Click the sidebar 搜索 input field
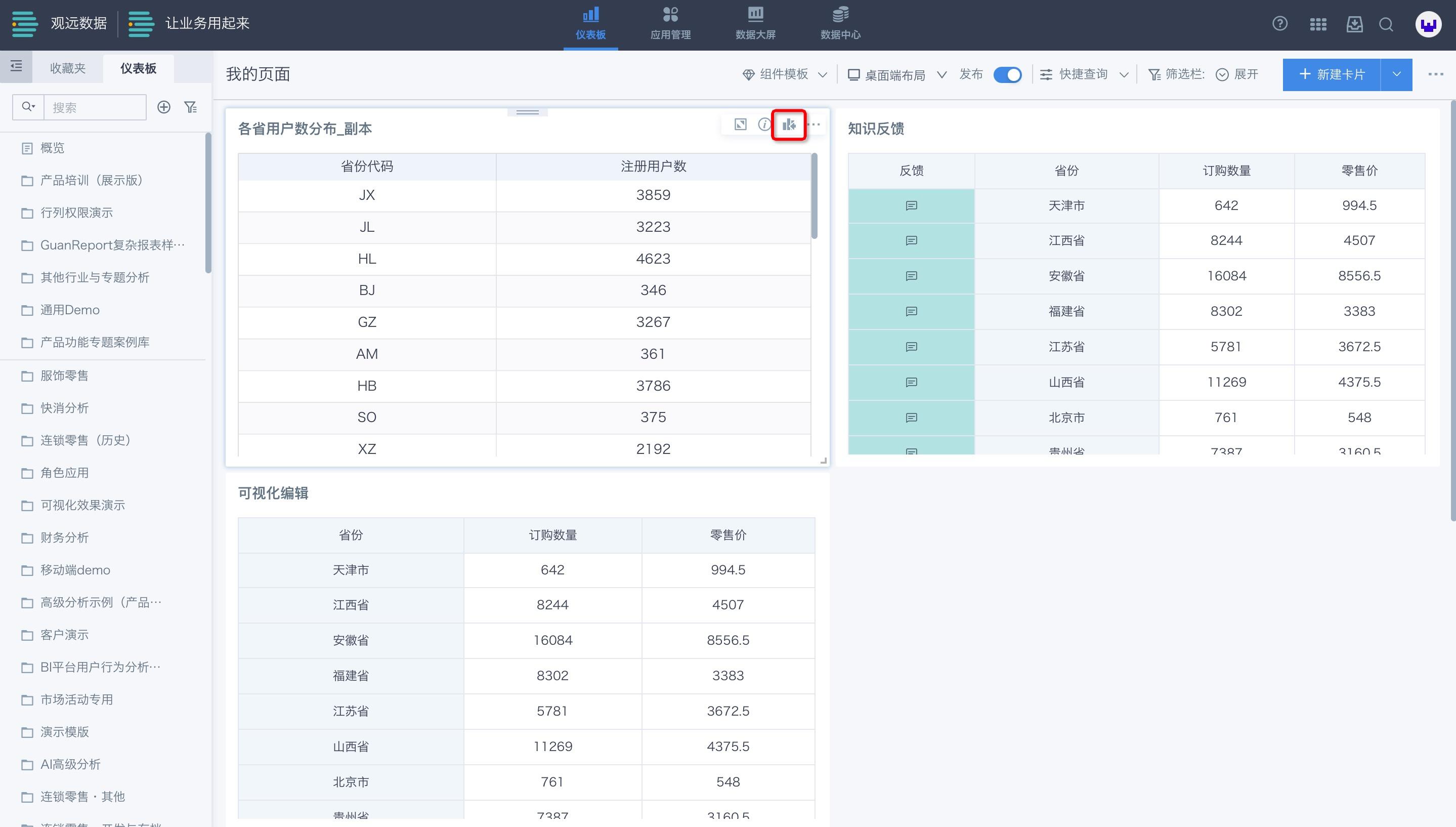The width and height of the screenshot is (1456, 827). coord(95,107)
